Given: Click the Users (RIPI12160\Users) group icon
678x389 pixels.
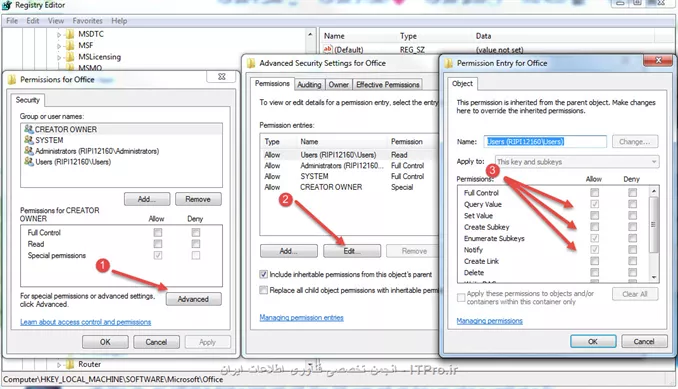Looking at the screenshot, I should [29, 161].
